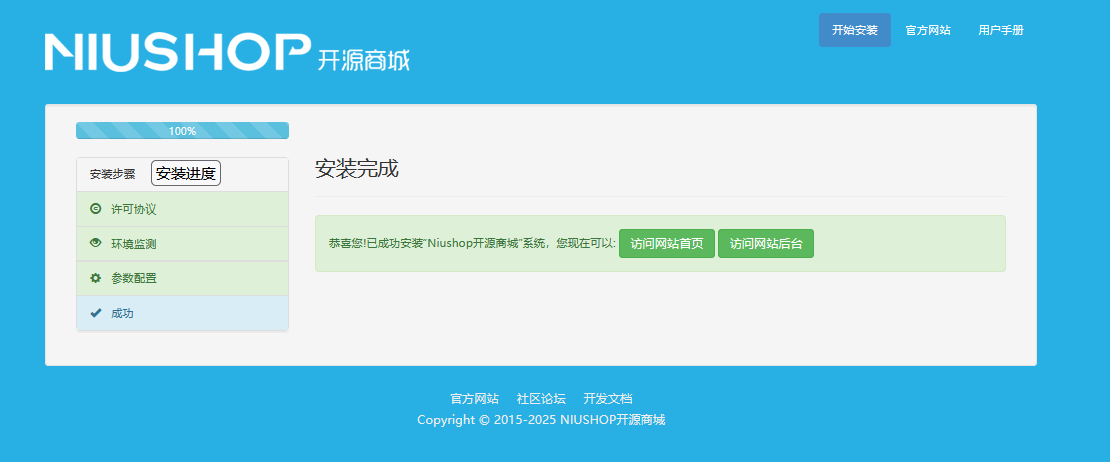
Task: Select the 许可协议 step in sidebar
Action: point(183,209)
